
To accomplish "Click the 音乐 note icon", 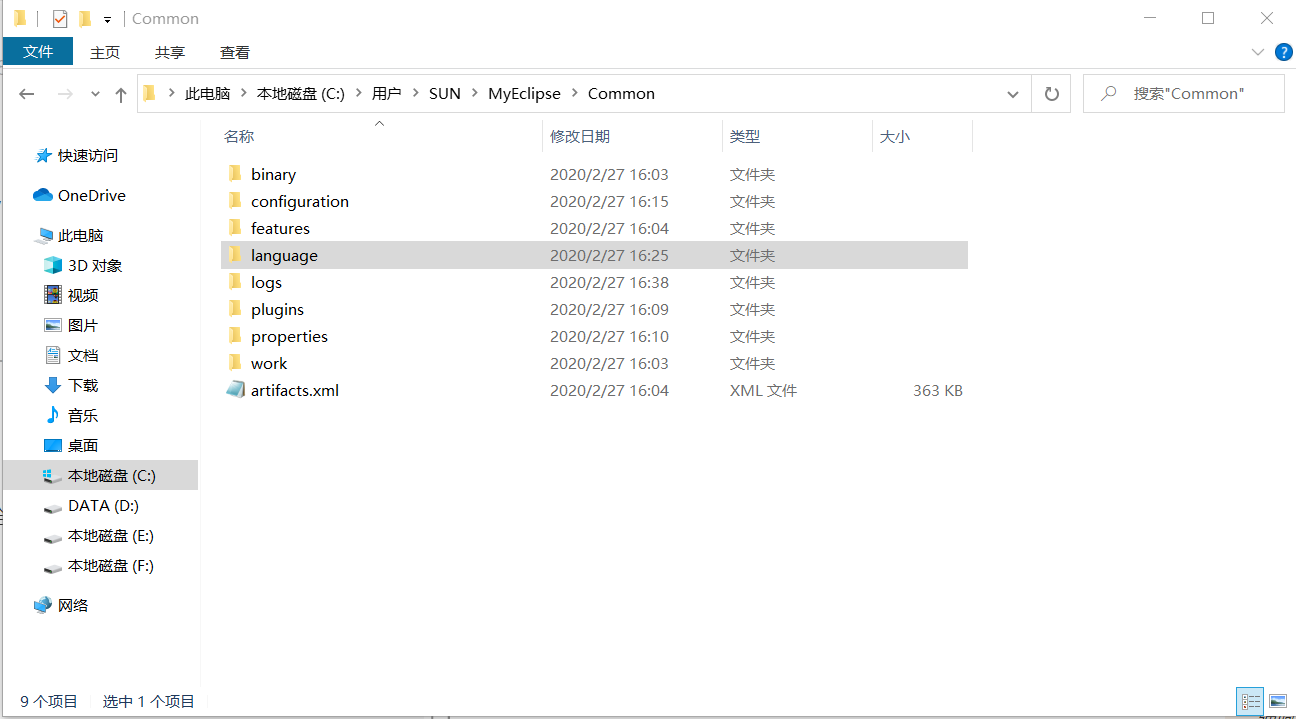I will click(x=53, y=415).
